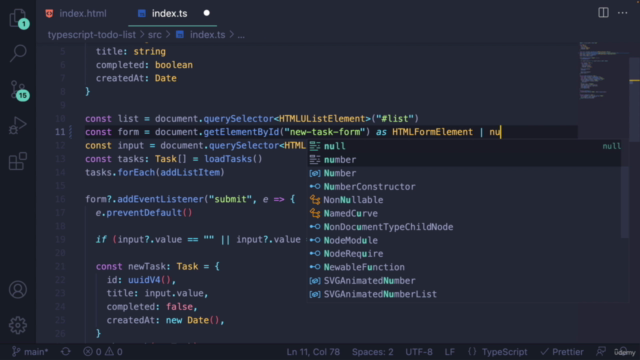The width and height of the screenshot is (640, 360).
Task: Select the lowercase number keyword suggestion
Action: pos(464,160)
